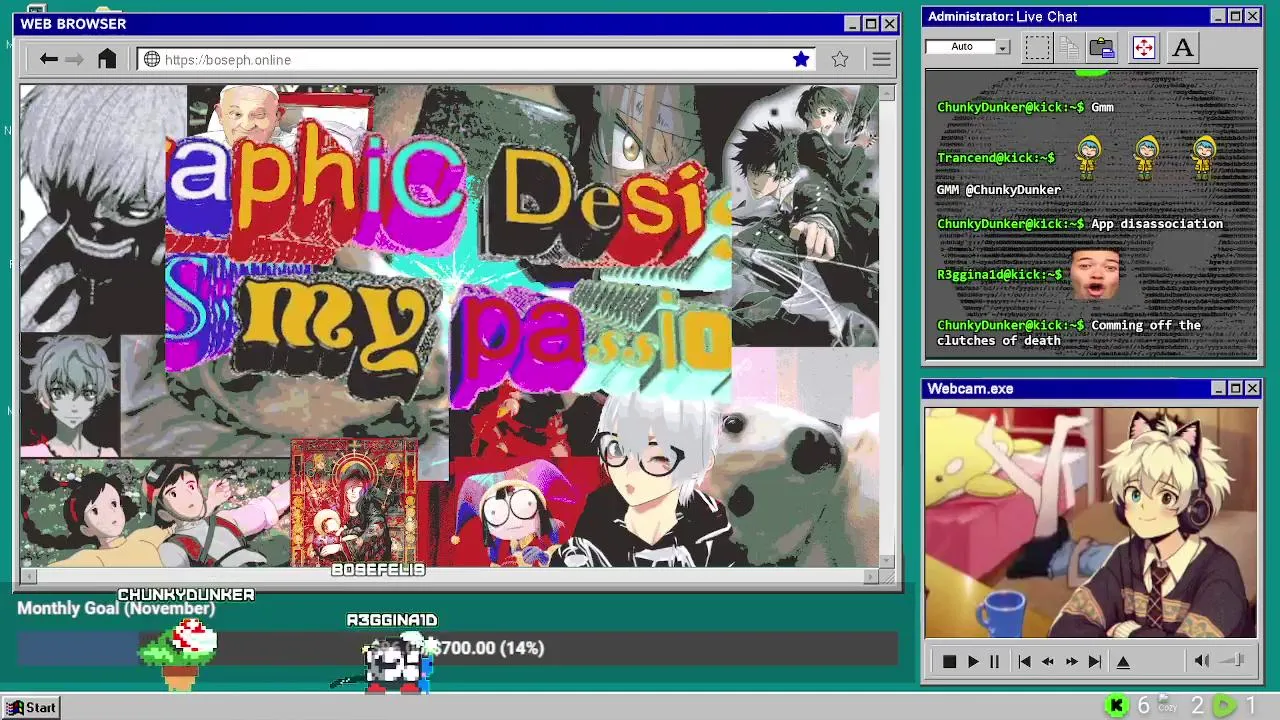
Task: Stop playback in Webcam.exe
Action: [x=950, y=661]
